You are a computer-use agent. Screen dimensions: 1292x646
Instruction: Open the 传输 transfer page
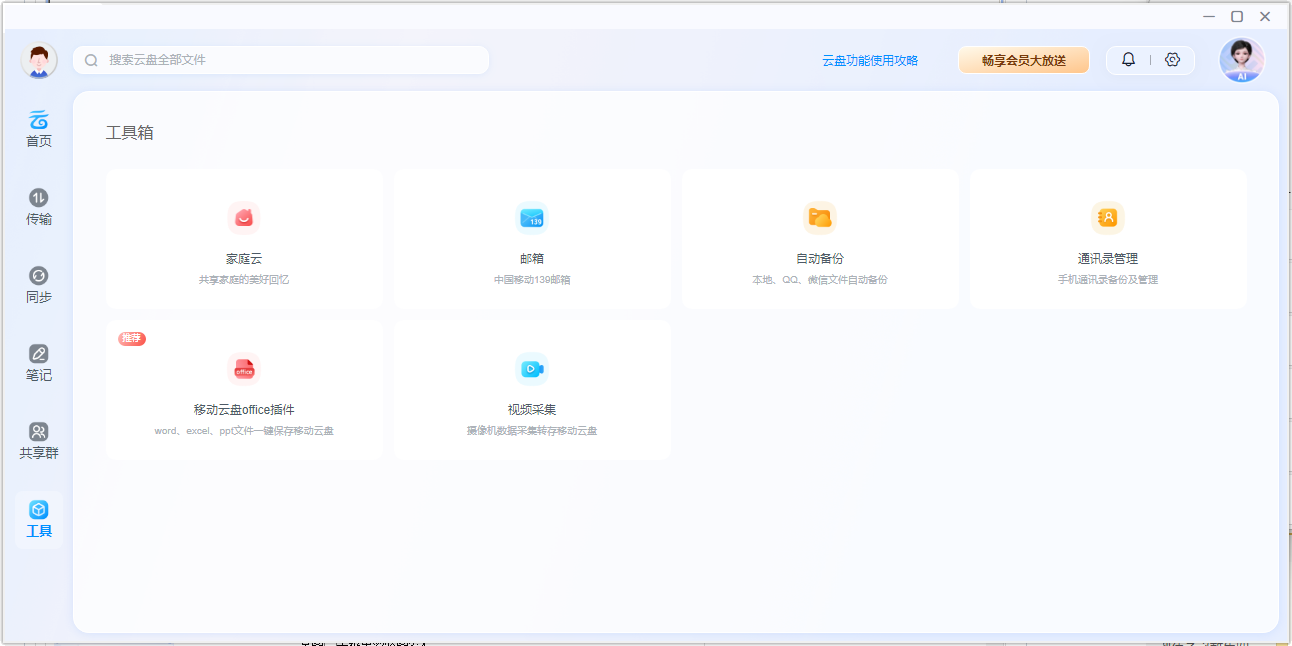39,207
